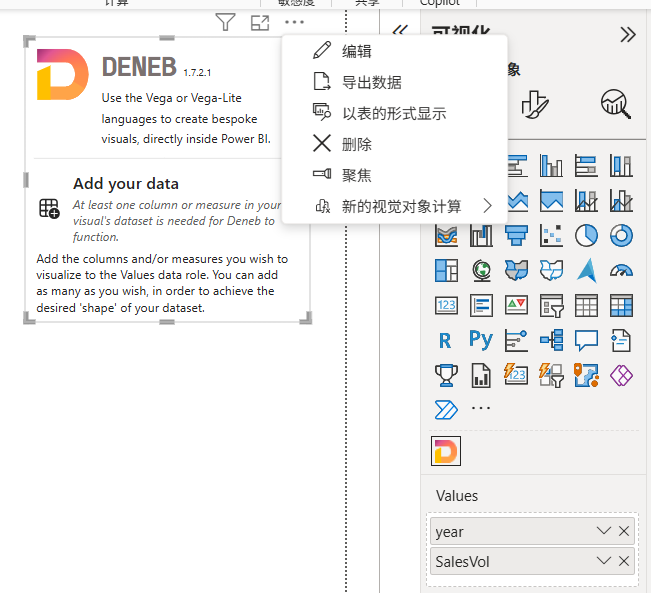The width and height of the screenshot is (651, 593).
Task: Select the Power Apps purple visual
Action: [x=621, y=375]
